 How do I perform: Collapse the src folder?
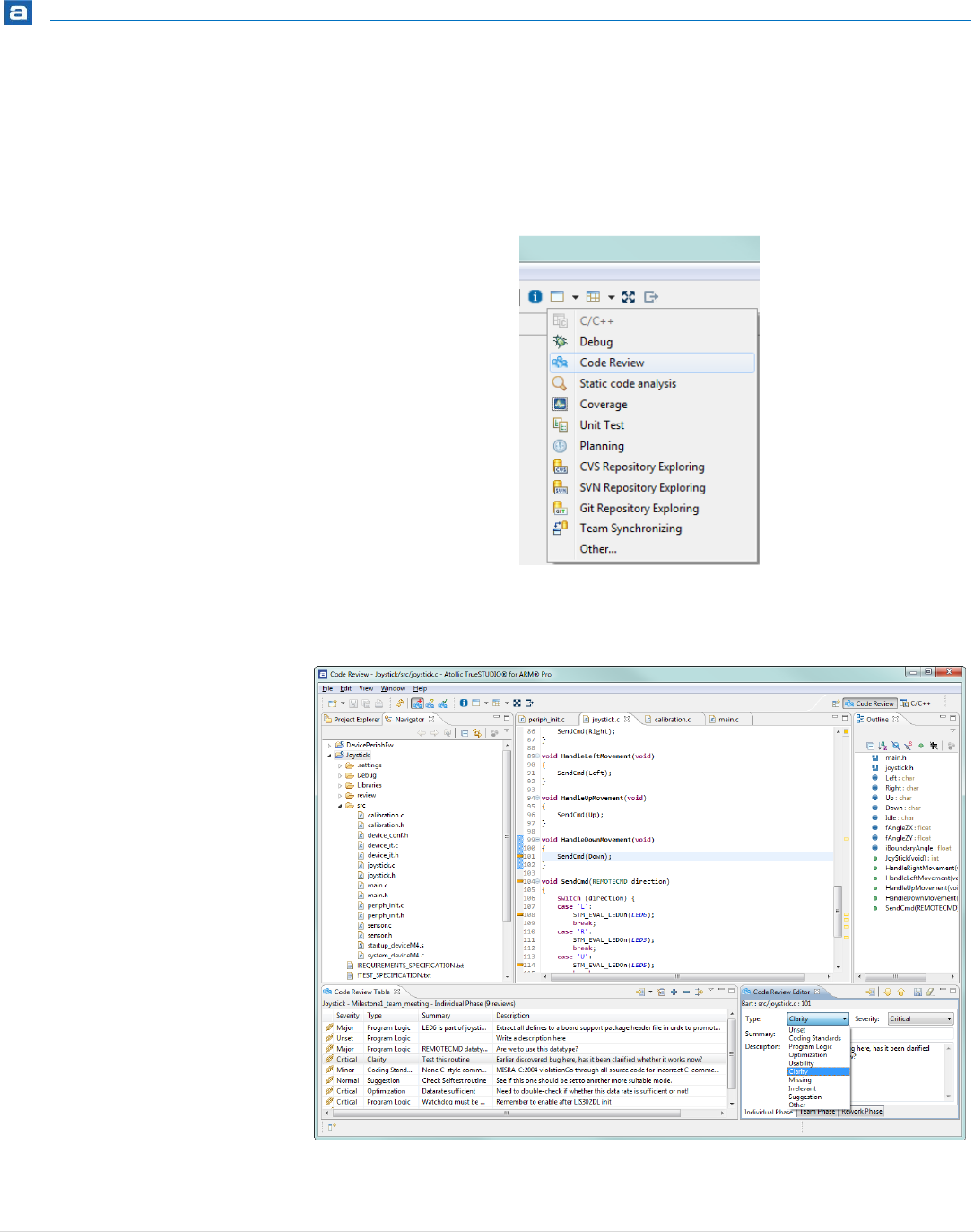tap(340, 805)
